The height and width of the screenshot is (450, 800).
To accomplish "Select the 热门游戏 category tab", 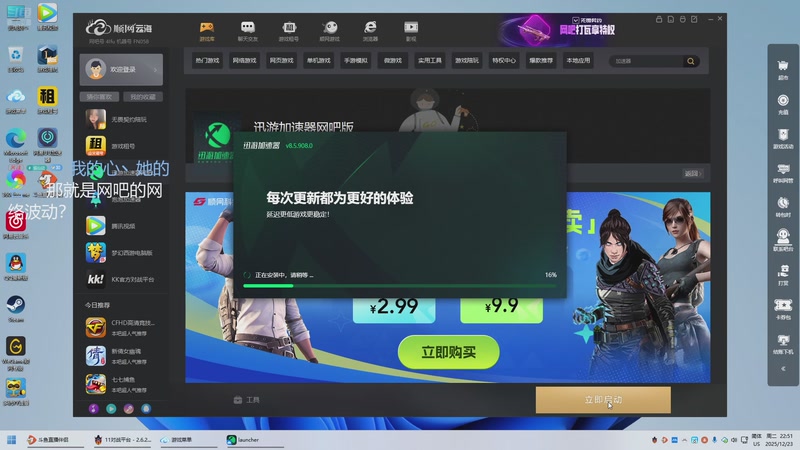I will click(x=207, y=61).
